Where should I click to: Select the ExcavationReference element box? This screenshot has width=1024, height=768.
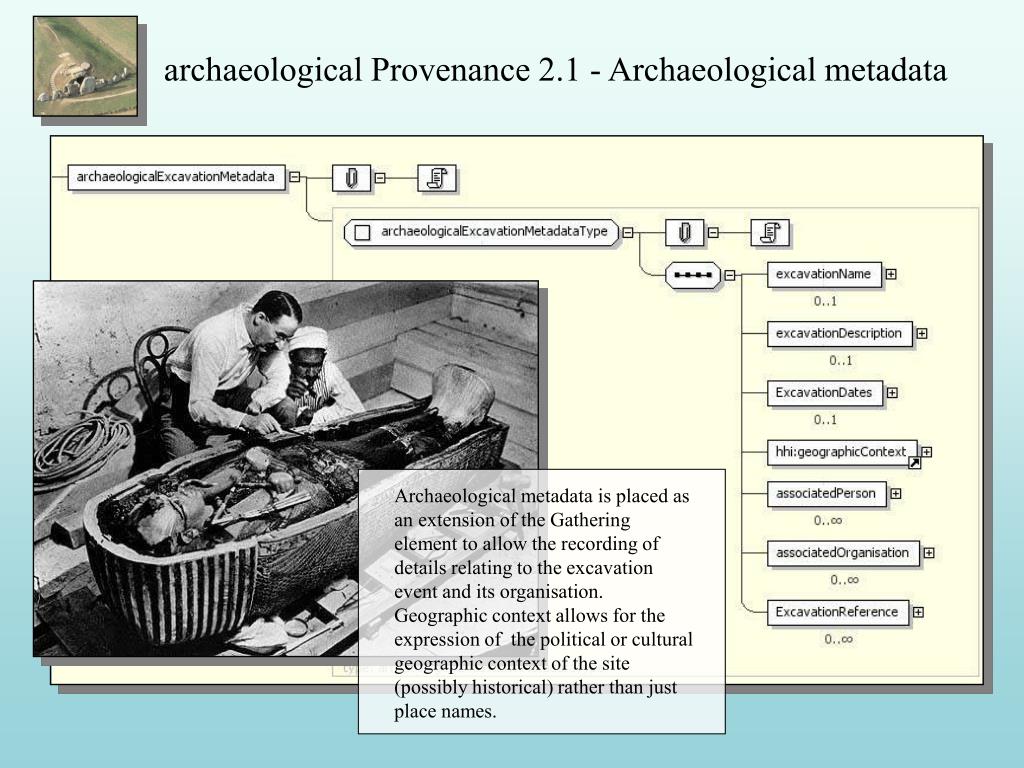click(838, 612)
